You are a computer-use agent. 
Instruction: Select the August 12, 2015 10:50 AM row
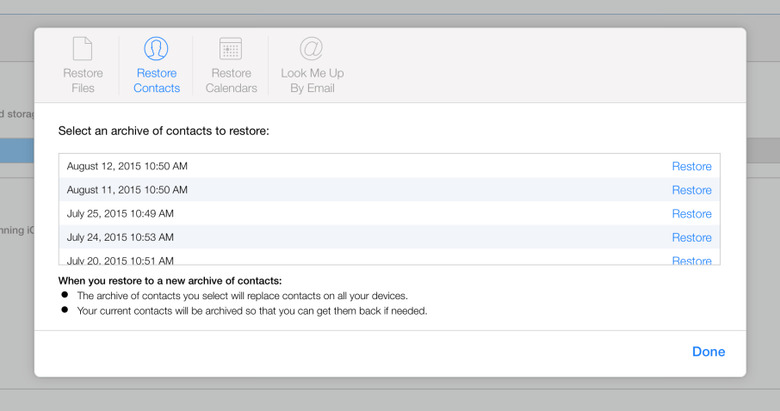[127, 166]
